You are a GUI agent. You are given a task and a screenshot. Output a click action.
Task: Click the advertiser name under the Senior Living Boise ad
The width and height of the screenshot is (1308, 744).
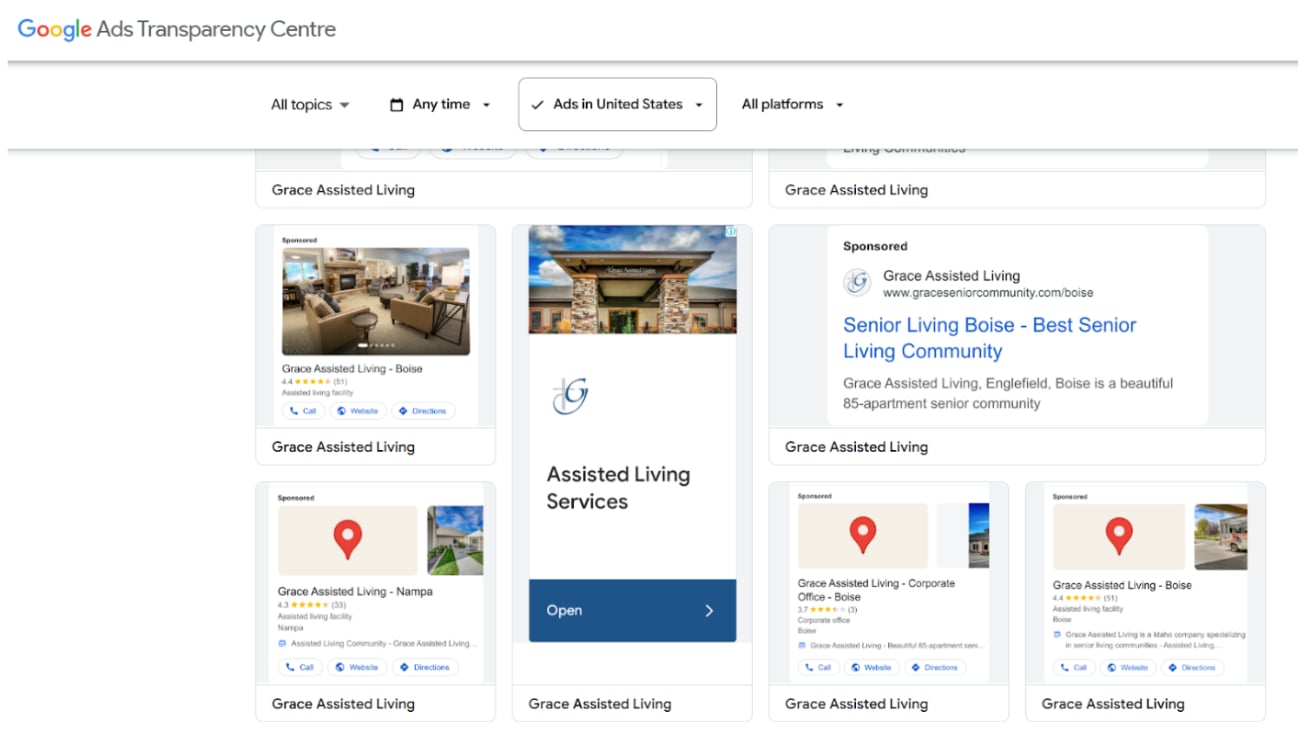pyautogui.click(x=857, y=447)
